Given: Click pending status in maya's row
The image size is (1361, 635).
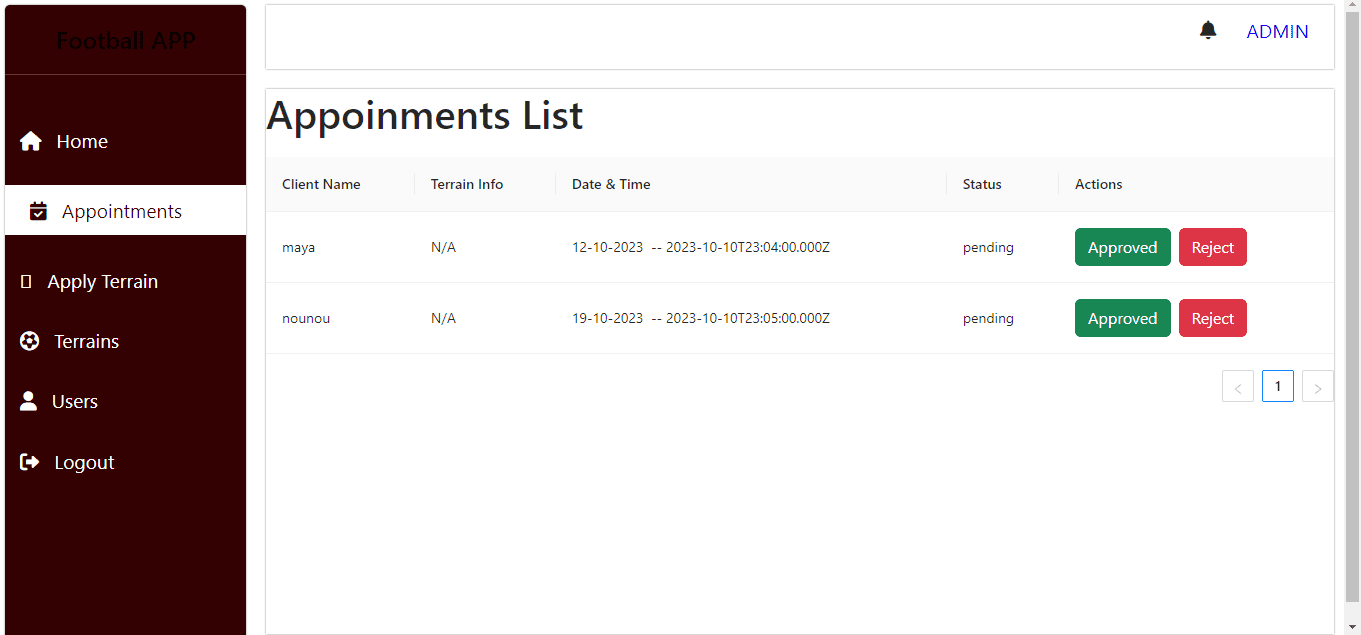Looking at the screenshot, I should click(988, 247).
